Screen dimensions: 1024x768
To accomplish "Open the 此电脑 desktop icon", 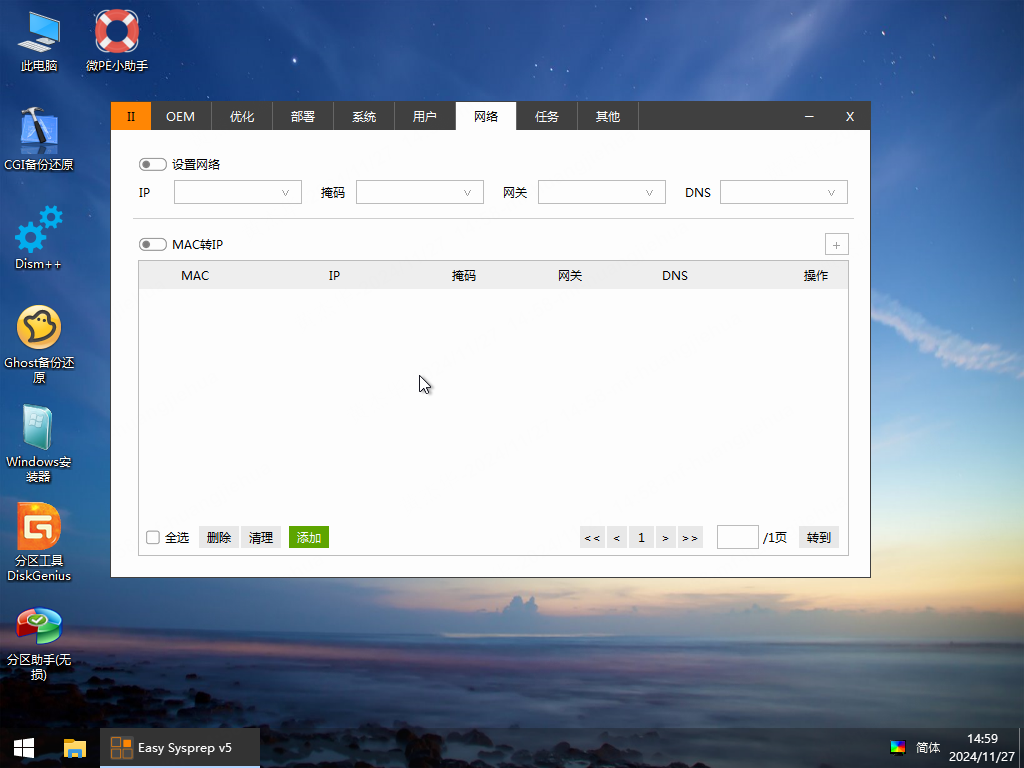I will (x=39, y=40).
